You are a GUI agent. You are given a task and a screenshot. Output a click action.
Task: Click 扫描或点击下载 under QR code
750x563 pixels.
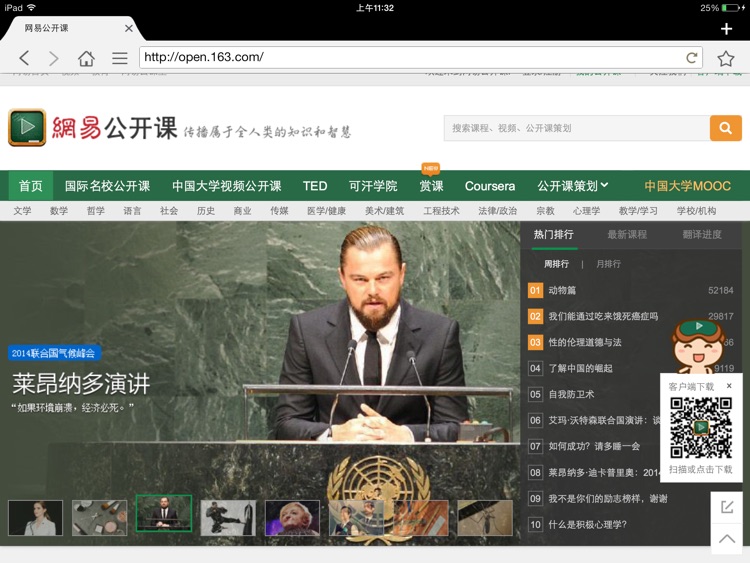[x=701, y=469]
